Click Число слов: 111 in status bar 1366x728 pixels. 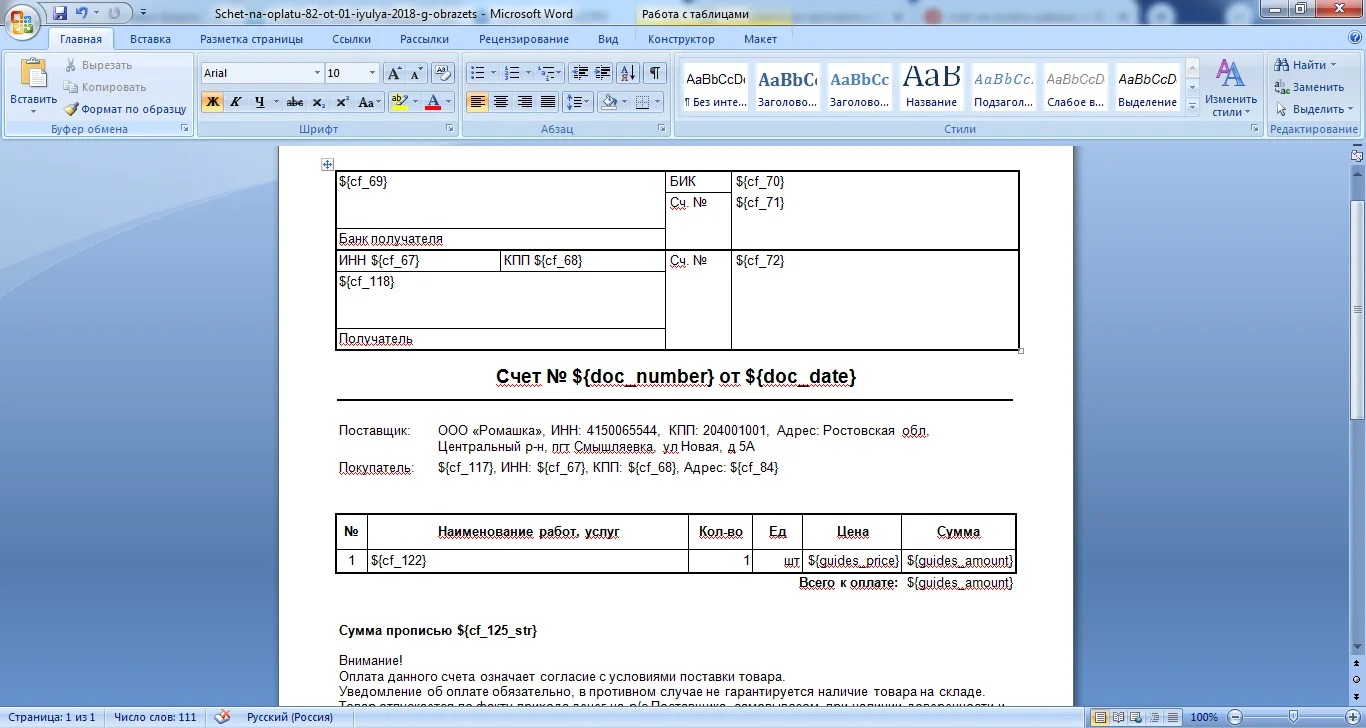[x=155, y=717]
